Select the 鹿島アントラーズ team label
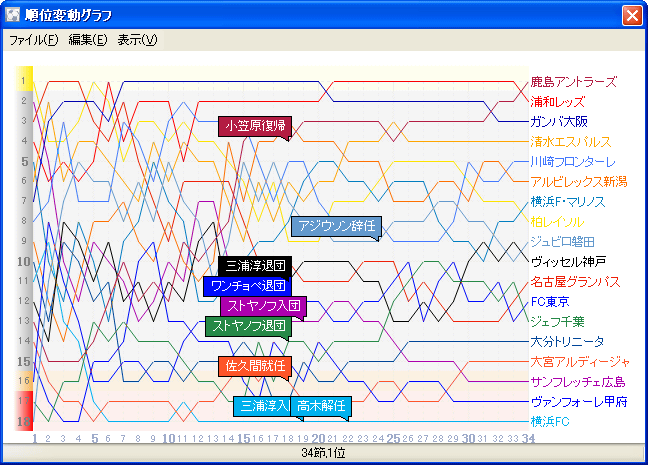The image size is (648, 465). point(574,81)
